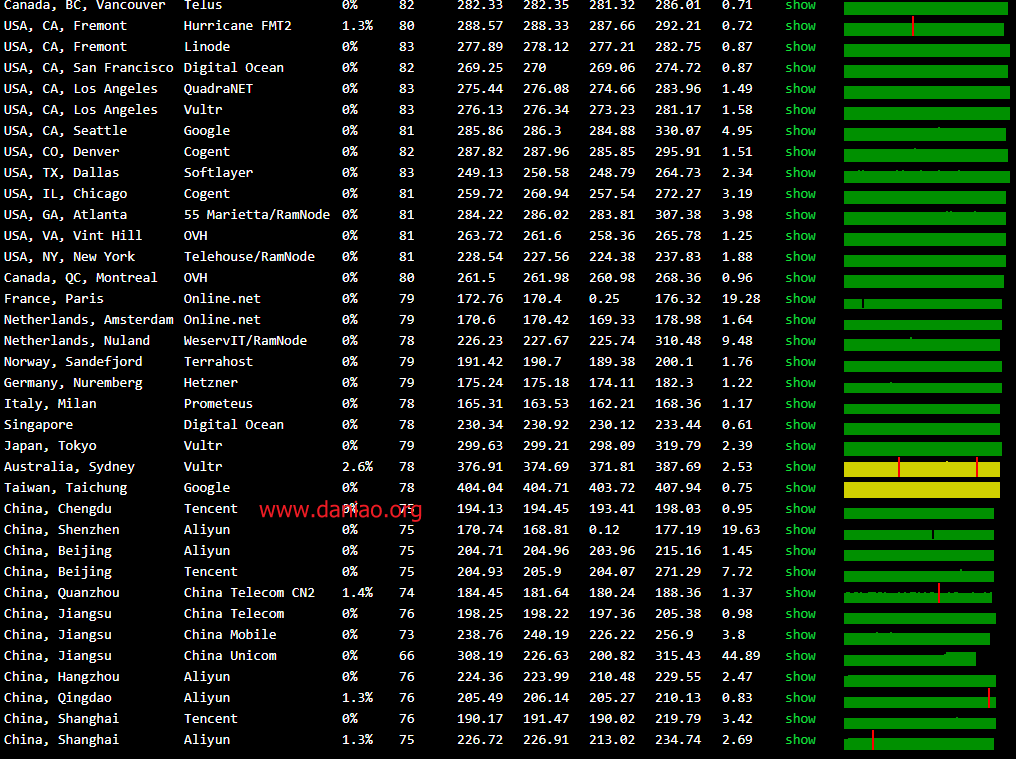Click show for Chengdu Tencent
Image resolution: width=1016 pixels, height=759 pixels.
click(x=800, y=509)
